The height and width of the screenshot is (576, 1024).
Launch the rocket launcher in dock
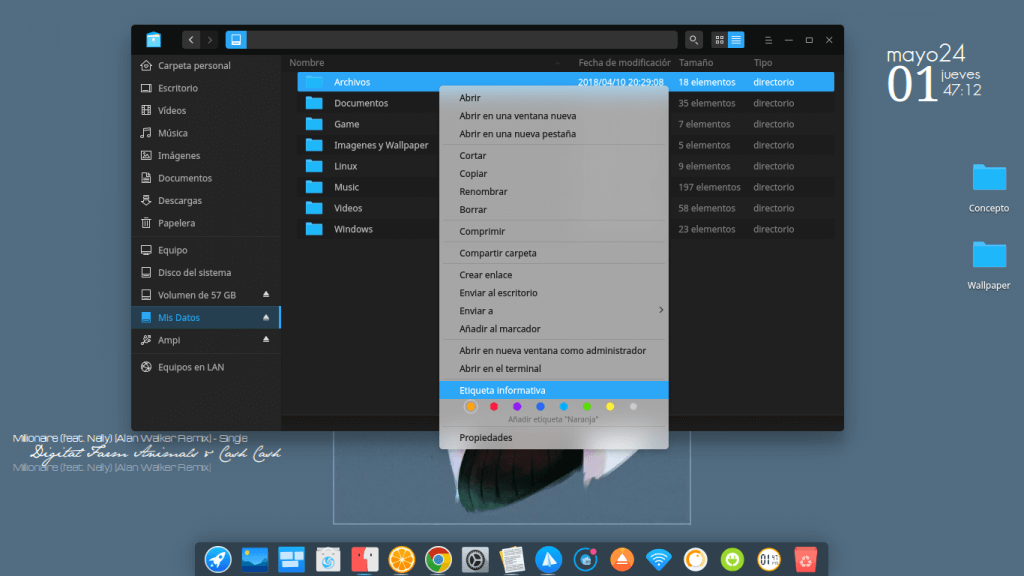(218, 559)
